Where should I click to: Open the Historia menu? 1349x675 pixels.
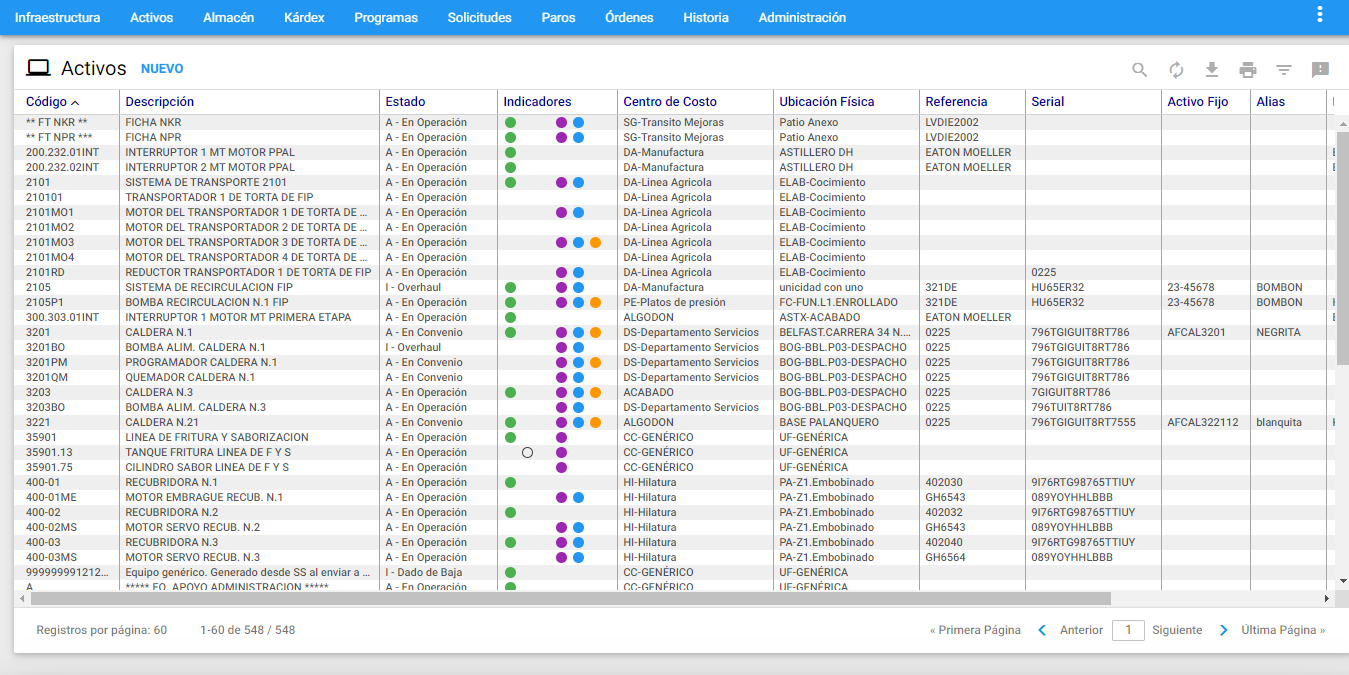coord(706,17)
